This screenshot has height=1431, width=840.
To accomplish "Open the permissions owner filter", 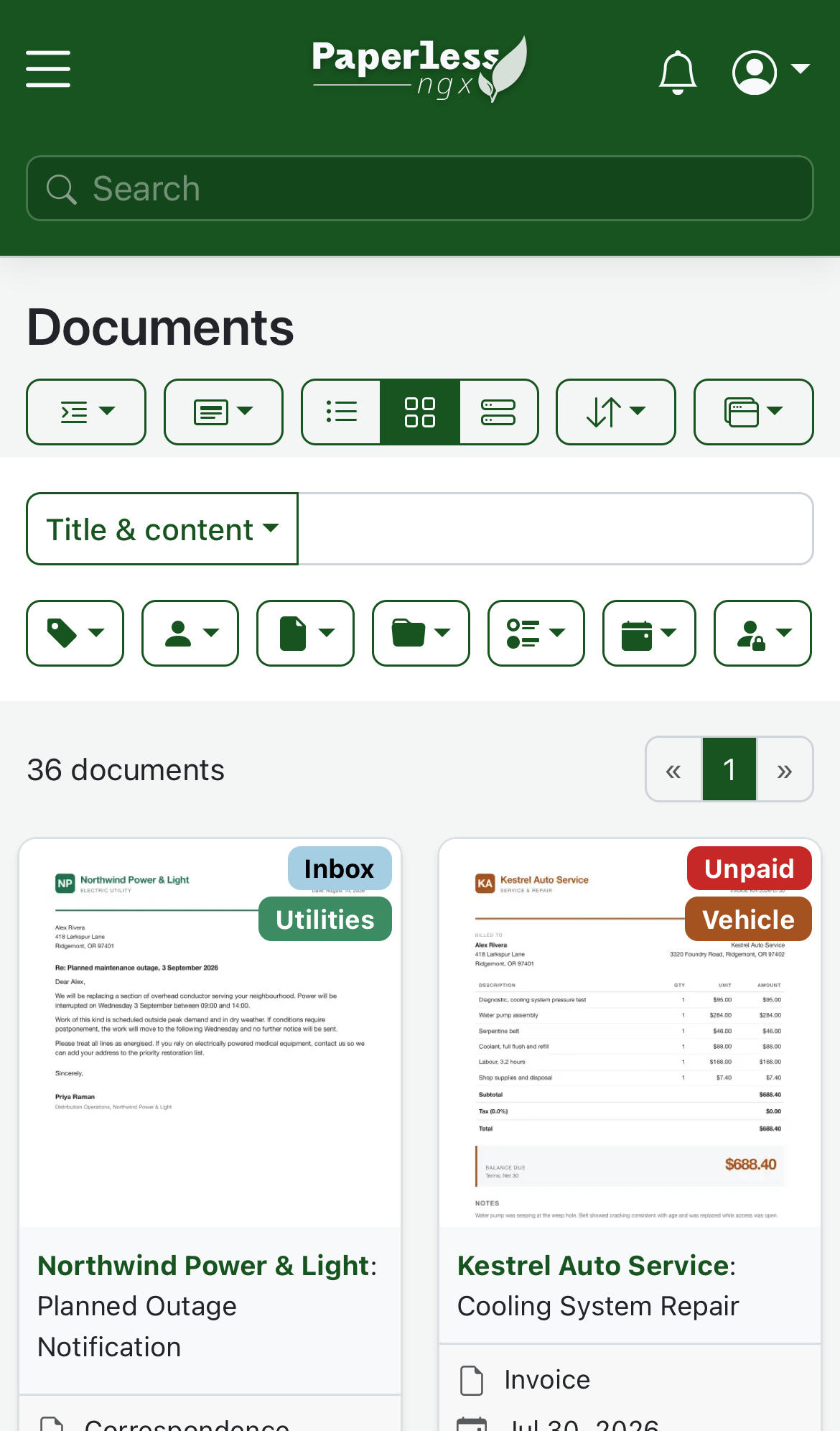I will [x=763, y=633].
